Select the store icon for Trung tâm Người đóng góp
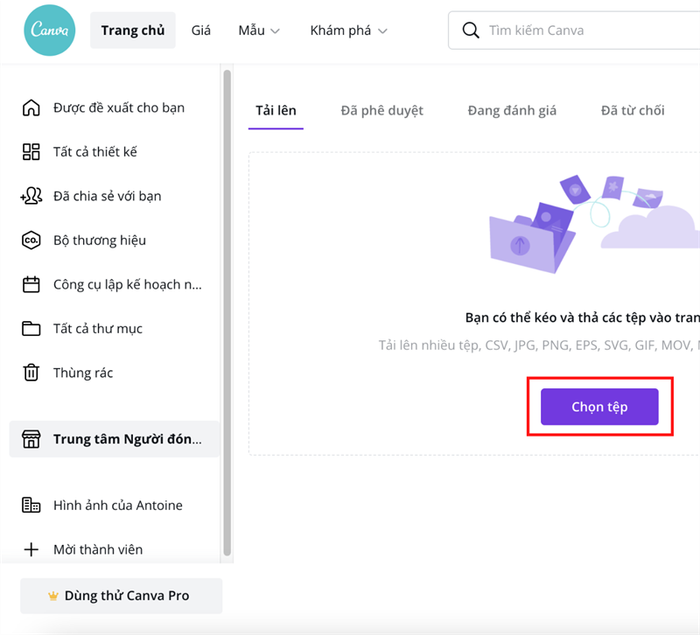700x635 pixels. click(31, 439)
